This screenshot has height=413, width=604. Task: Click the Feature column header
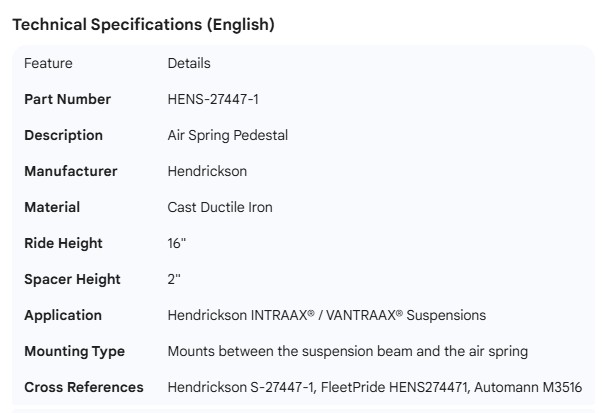48,63
